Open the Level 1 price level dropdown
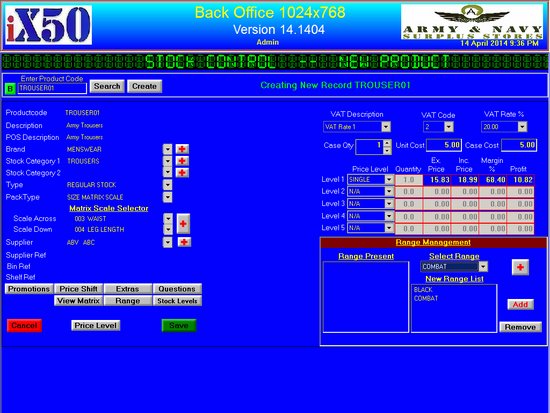This screenshot has width=550, height=413. 389,180
